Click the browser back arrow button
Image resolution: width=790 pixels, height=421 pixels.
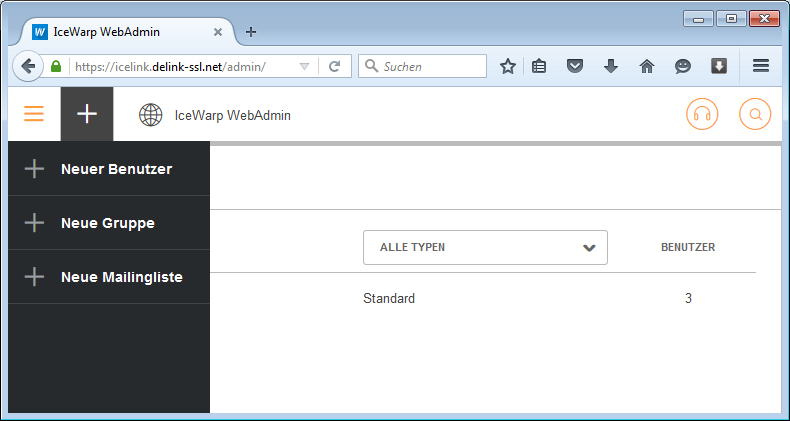(x=28, y=66)
